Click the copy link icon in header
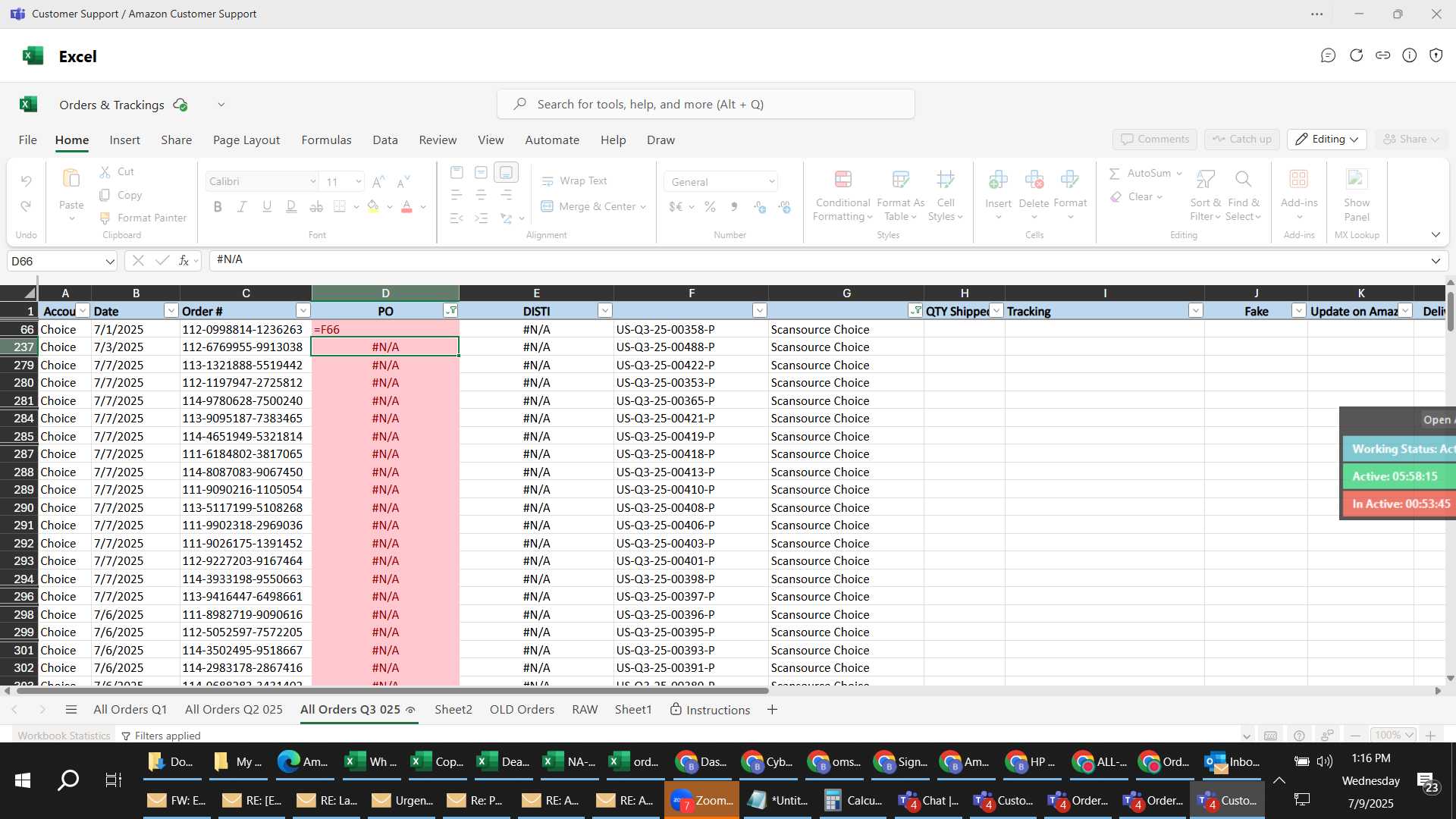Viewport: 1456px width, 819px height. 1383,55
